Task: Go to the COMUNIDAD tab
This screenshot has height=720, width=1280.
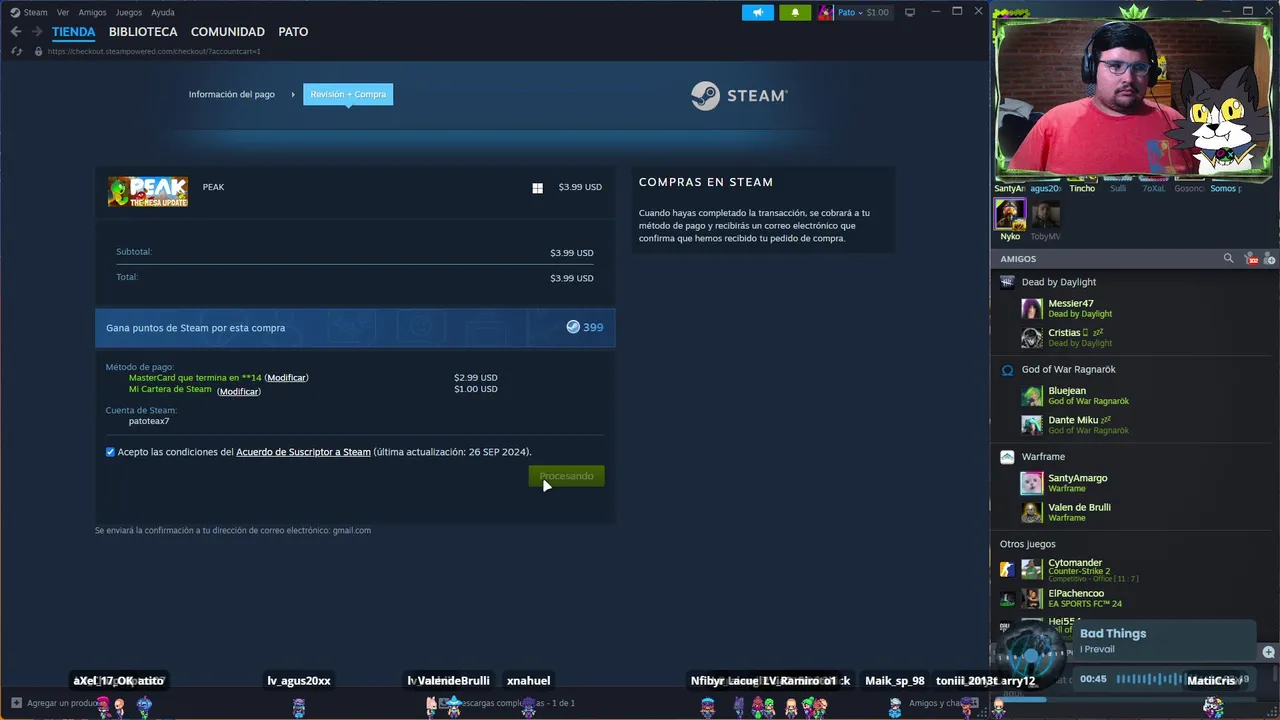Action: [x=228, y=32]
